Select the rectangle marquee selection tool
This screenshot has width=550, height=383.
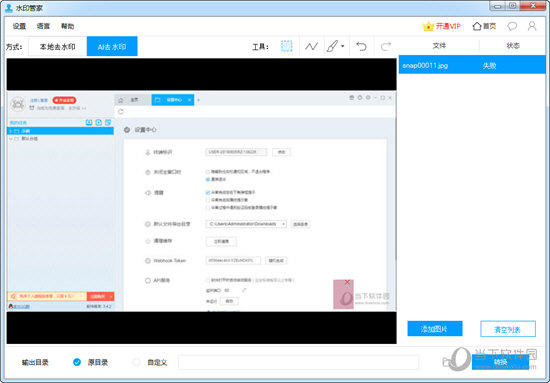286,46
